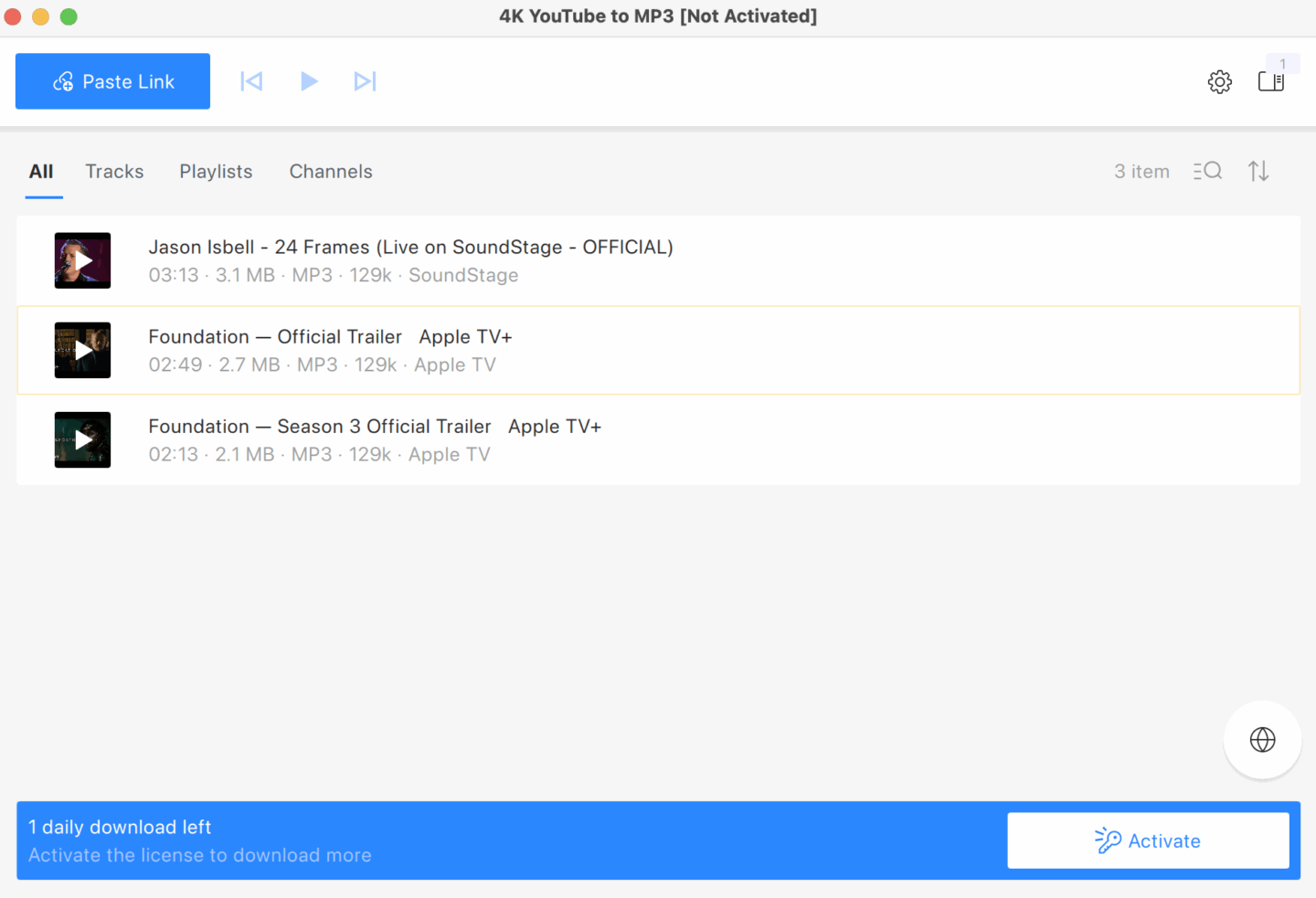Viewport: 1316px width, 898px height.
Task: Change the sort order of items
Action: point(1258,171)
